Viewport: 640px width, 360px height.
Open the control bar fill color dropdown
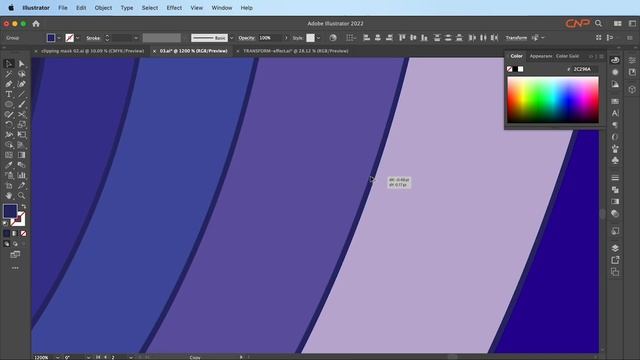(x=59, y=38)
